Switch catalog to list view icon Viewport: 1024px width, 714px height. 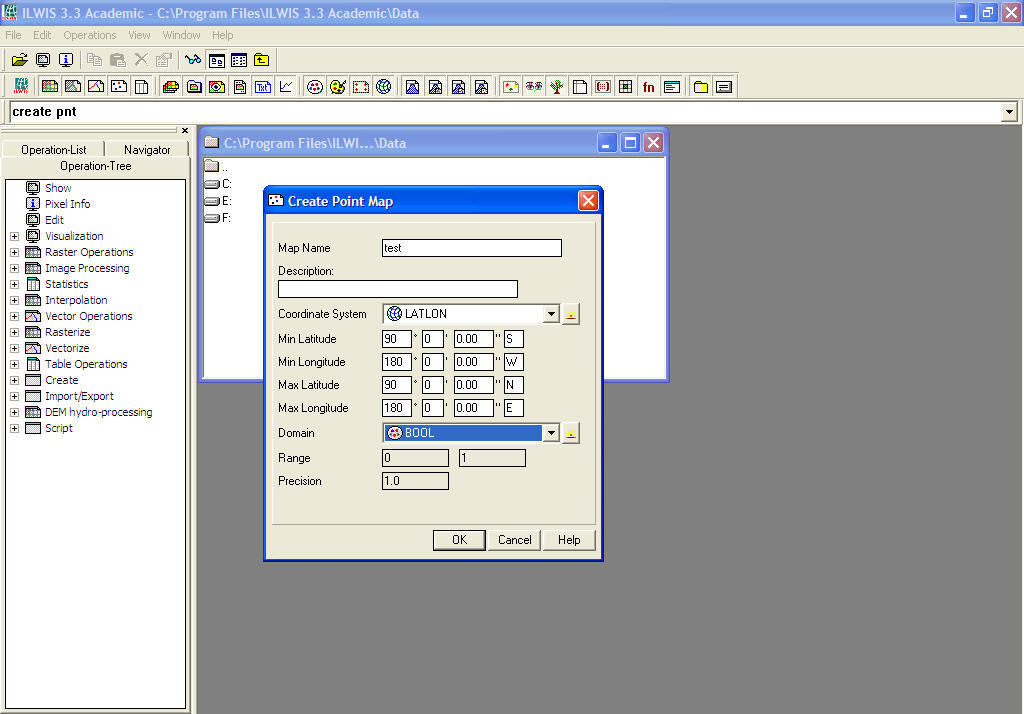point(216,60)
